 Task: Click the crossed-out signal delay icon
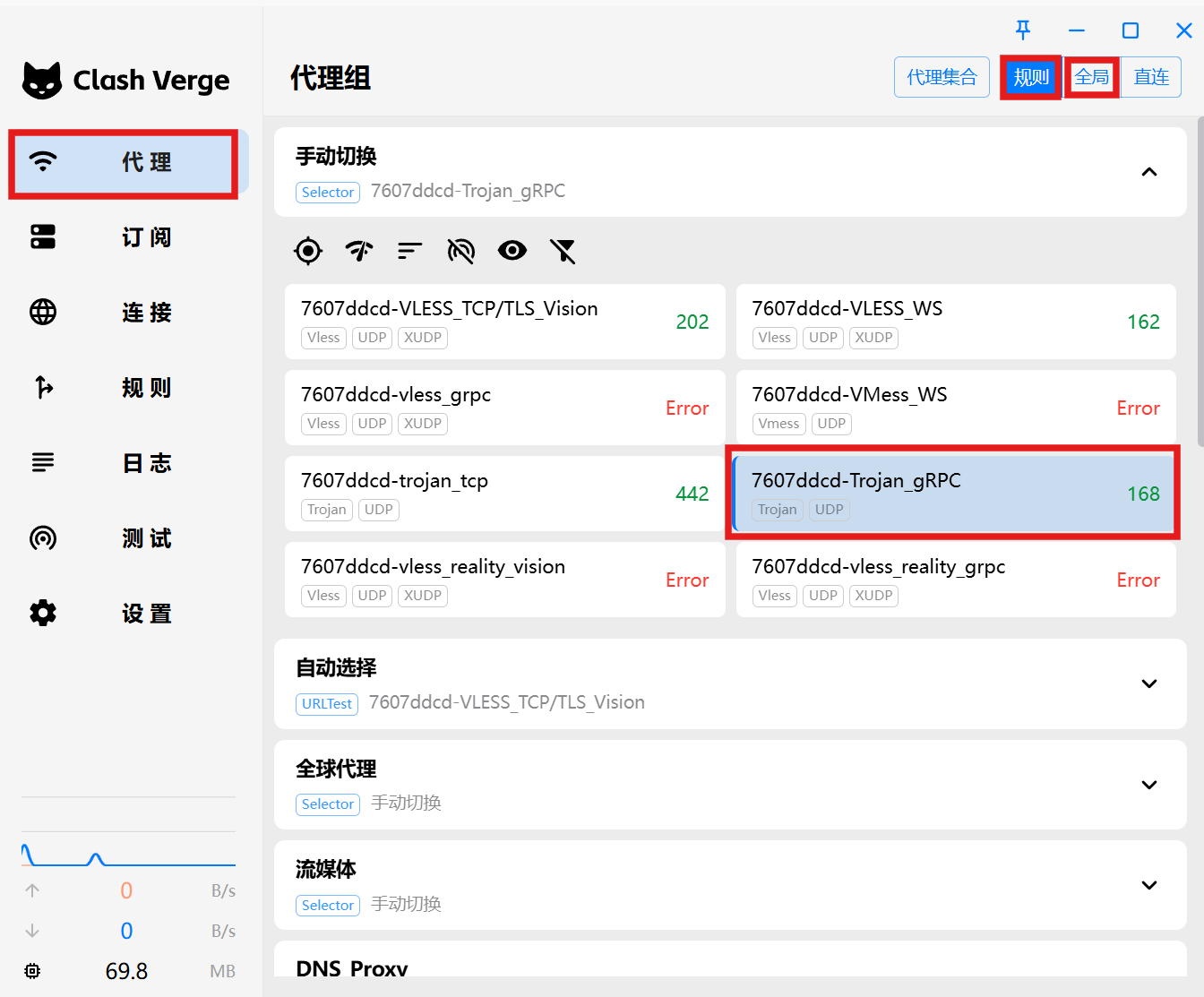pyautogui.click(x=460, y=251)
